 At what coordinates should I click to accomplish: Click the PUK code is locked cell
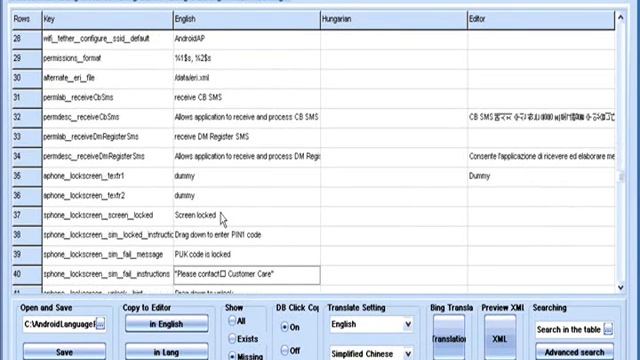(x=247, y=254)
